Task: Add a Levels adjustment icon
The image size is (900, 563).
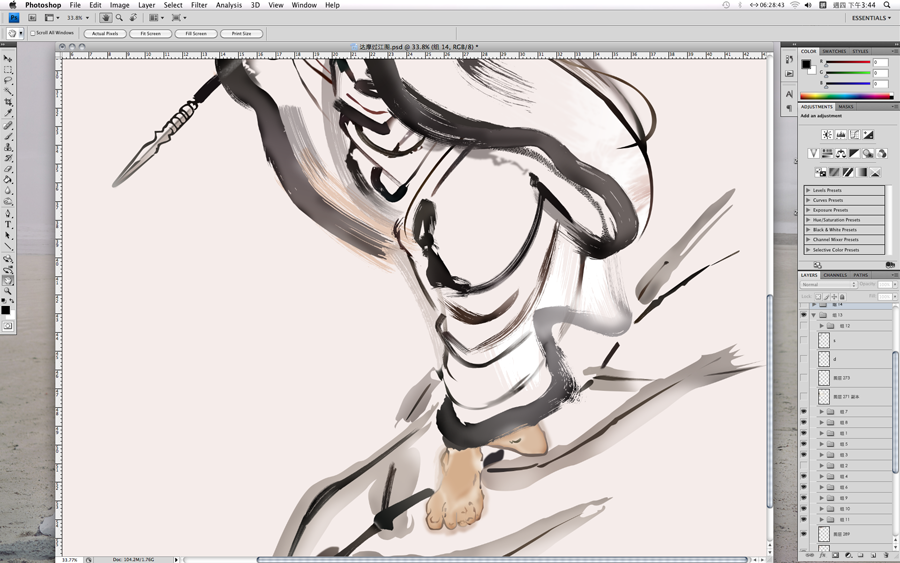Action: 841,134
